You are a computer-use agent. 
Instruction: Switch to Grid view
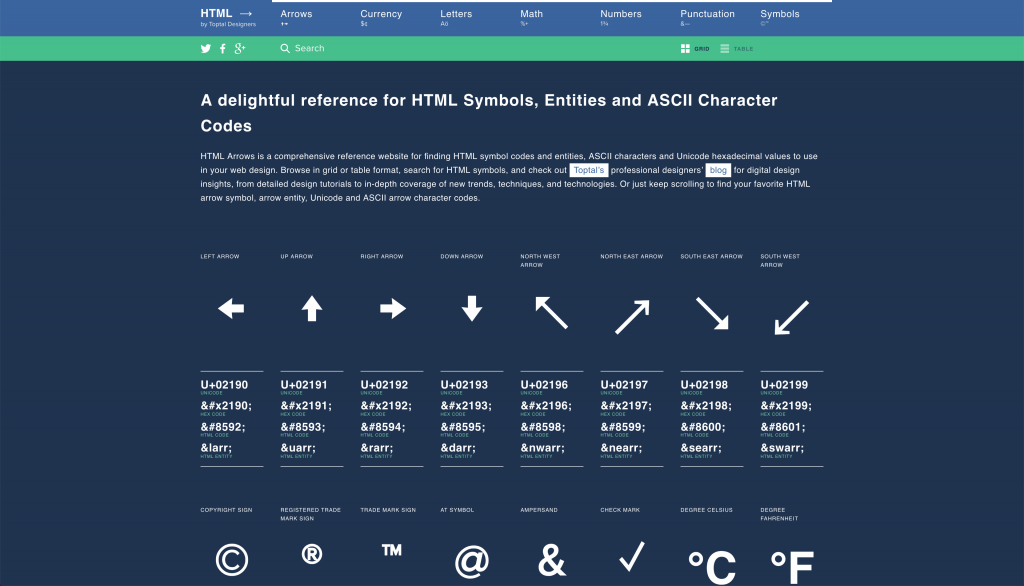pos(695,49)
